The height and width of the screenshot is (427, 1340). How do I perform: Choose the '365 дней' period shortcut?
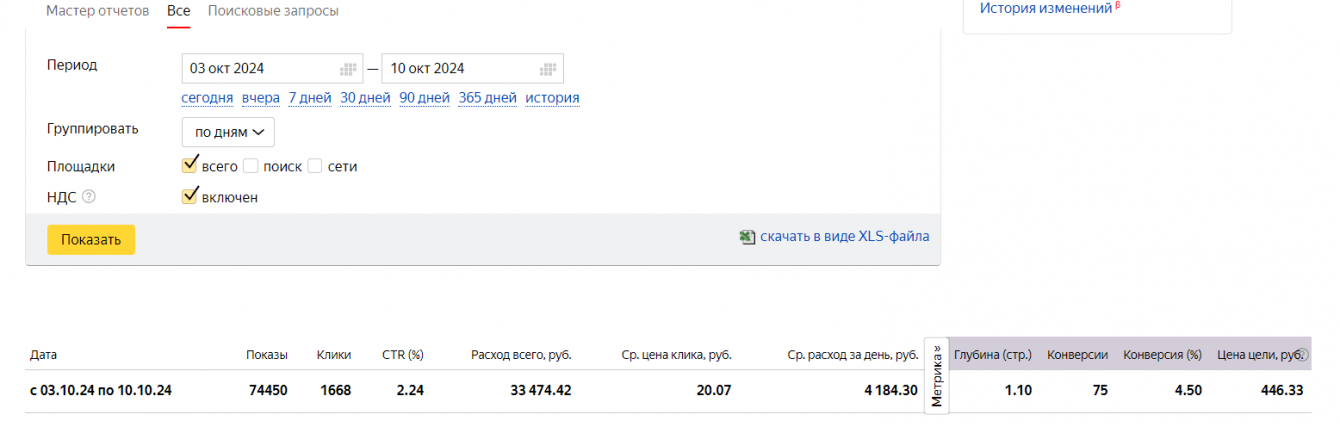tap(487, 98)
